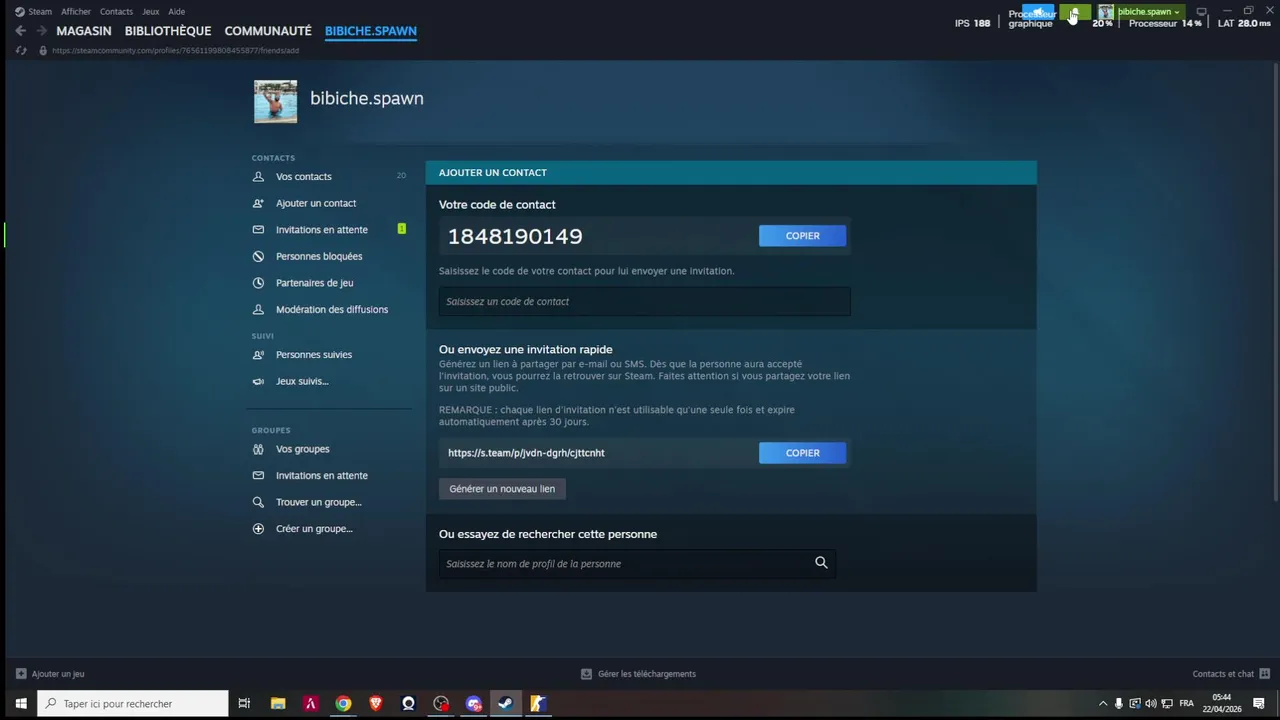Copy the contact code 1848190149
The image size is (1280, 720).
(x=802, y=236)
